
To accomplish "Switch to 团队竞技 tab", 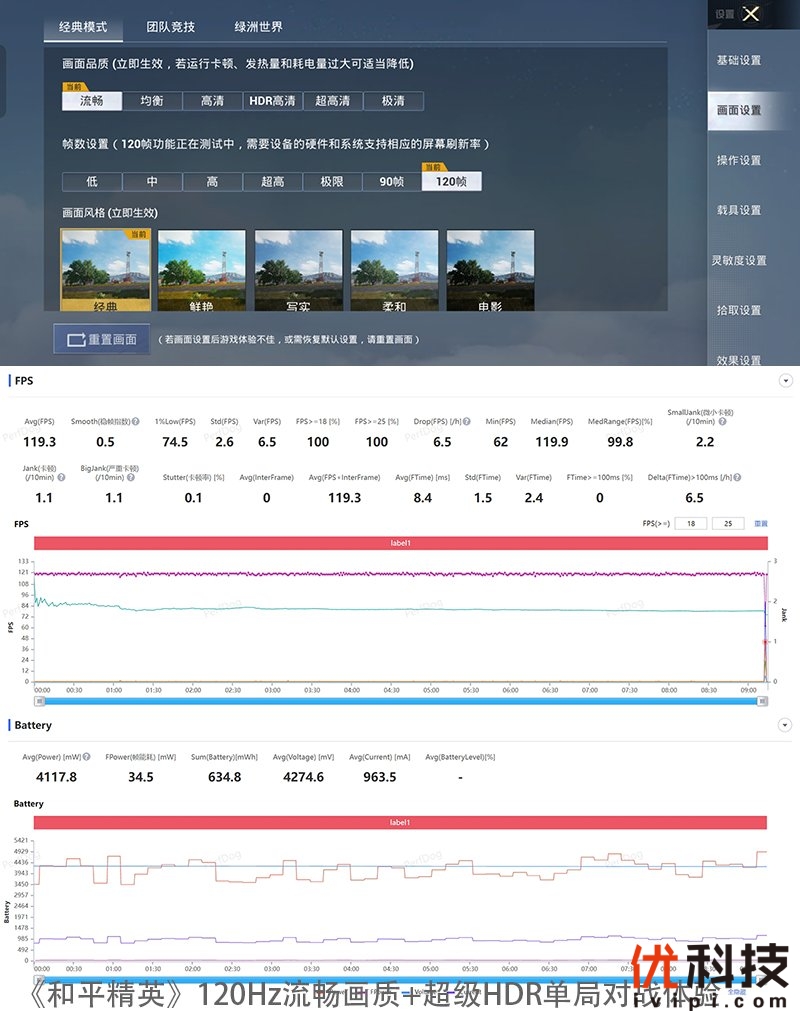I will coord(171,27).
